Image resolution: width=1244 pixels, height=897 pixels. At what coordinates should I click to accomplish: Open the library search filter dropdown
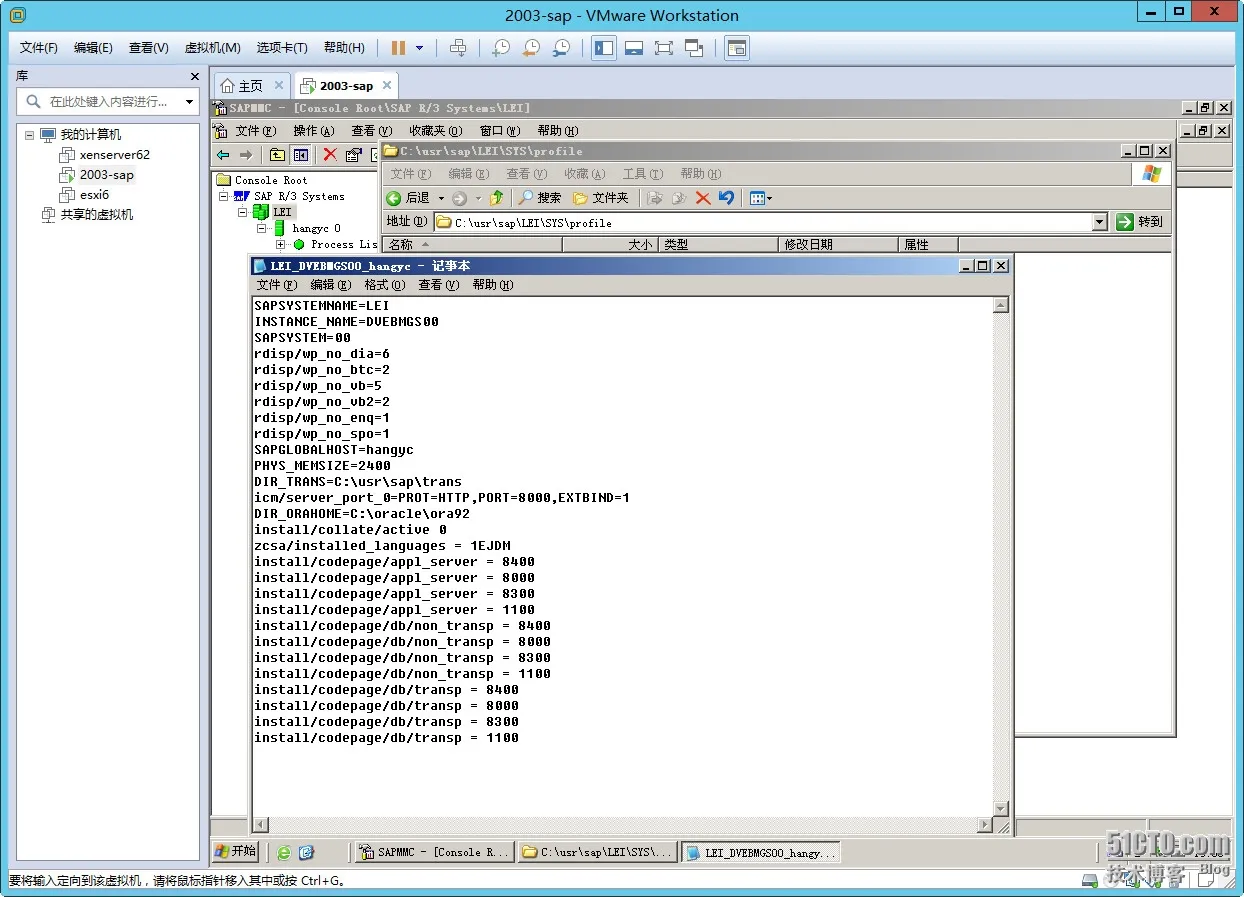point(189,101)
